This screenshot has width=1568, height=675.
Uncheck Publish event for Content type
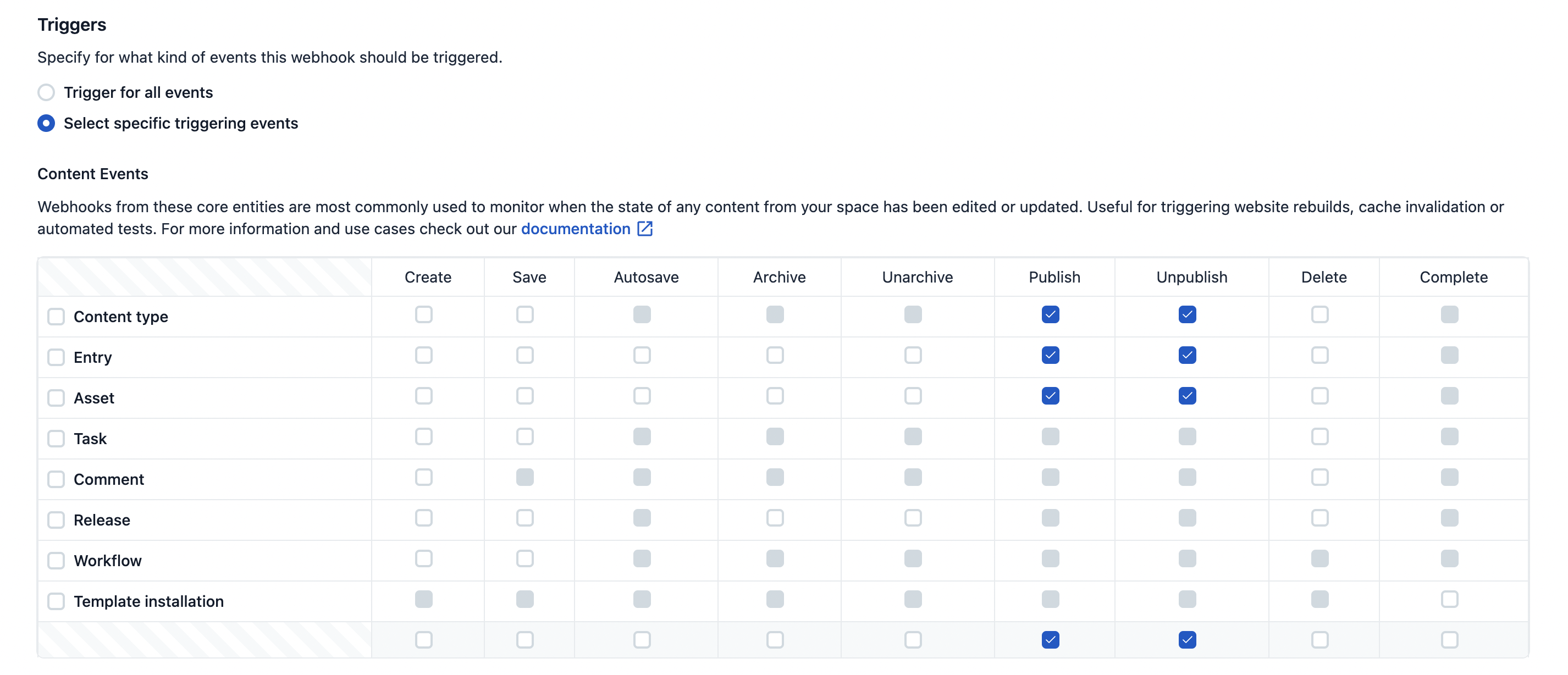pyautogui.click(x=1051, y=314)
